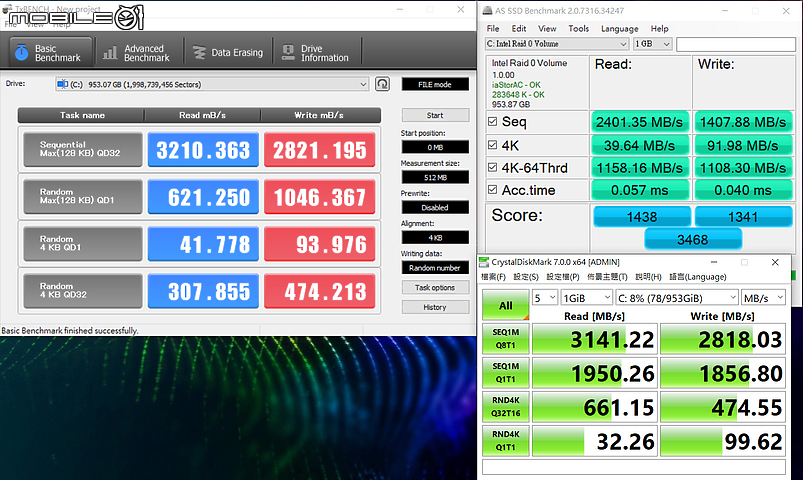Viewport: 803px width, 480px height.
Task: Click the Alignment 4 KB setting
Action: 435,238
